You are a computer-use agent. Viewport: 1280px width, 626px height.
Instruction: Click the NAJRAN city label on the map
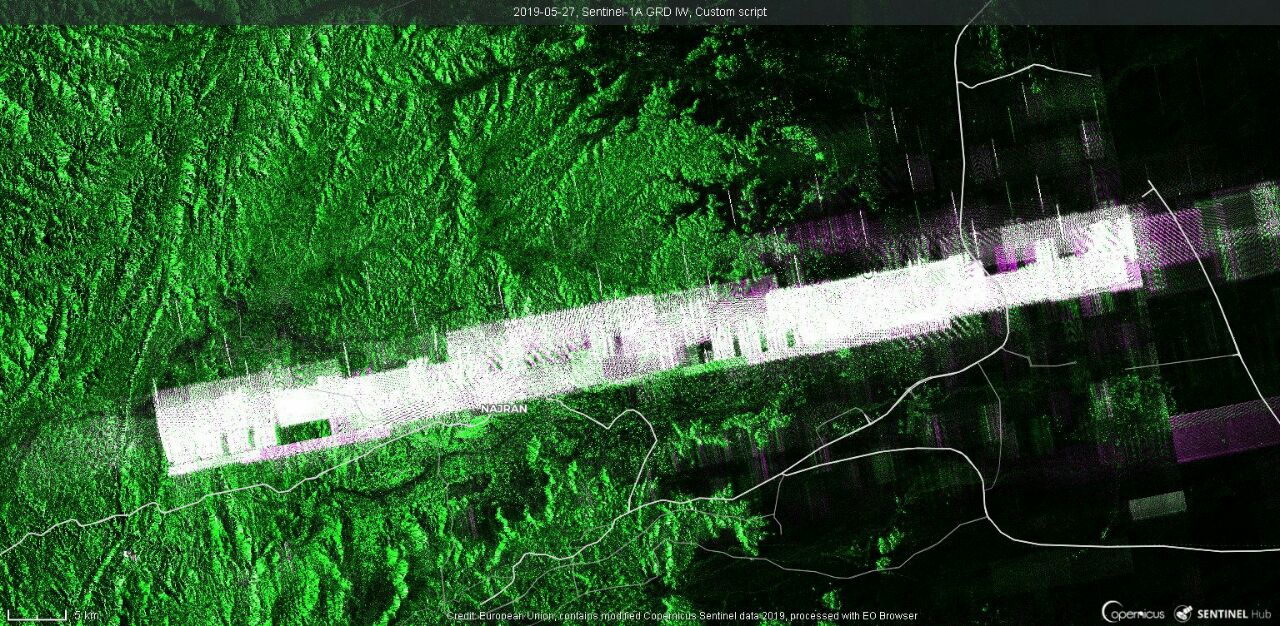pyautogui.click(x=504, y=409)
